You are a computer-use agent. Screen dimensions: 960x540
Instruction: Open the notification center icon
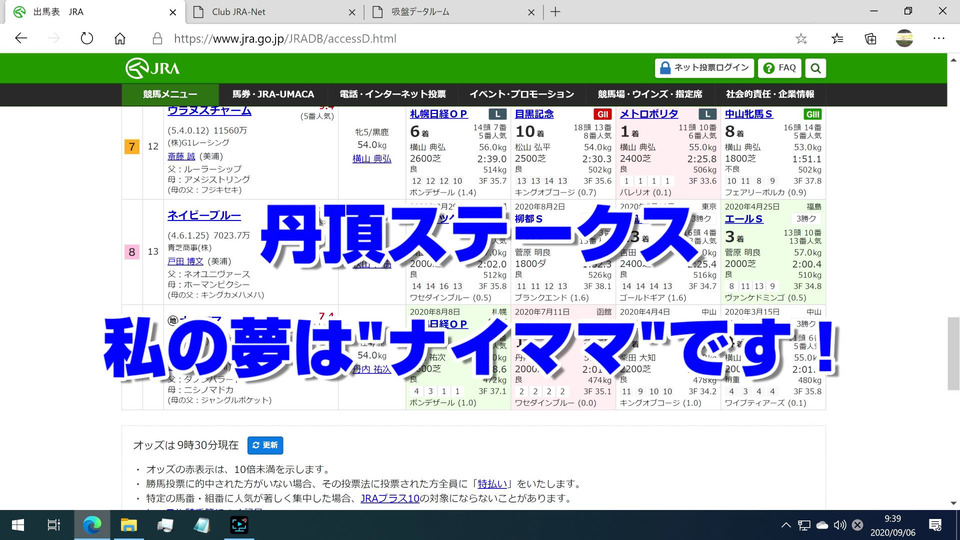tap(935, 525)
